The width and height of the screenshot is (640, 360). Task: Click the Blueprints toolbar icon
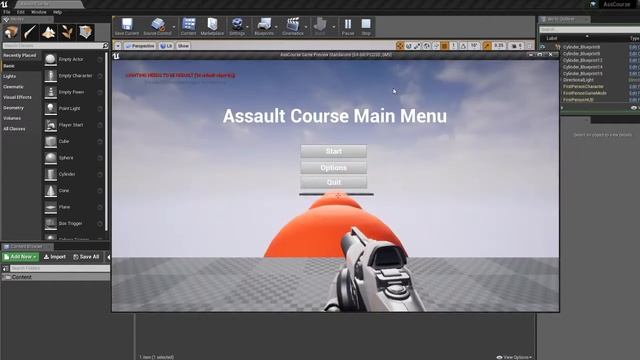click(x=264, y=24)
